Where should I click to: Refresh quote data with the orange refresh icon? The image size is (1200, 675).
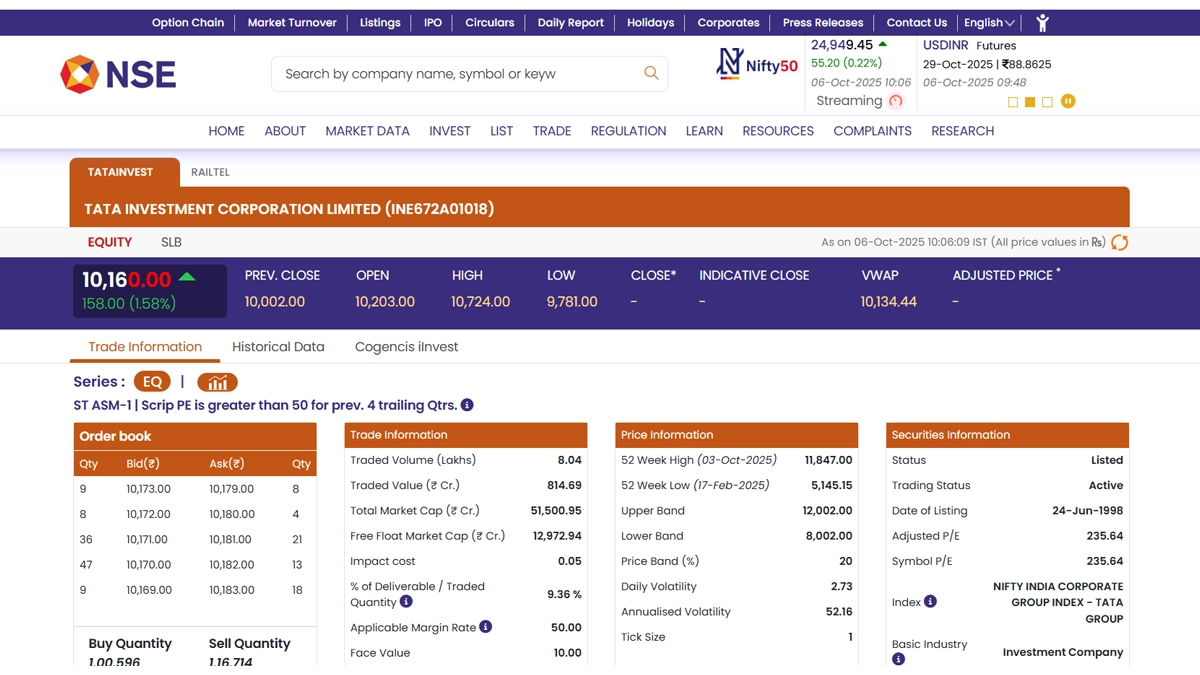1119,242
